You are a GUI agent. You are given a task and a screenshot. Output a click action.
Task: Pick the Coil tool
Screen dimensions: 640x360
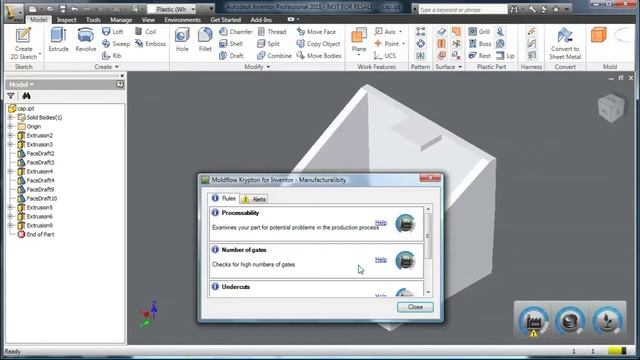[x=146, y=31]
